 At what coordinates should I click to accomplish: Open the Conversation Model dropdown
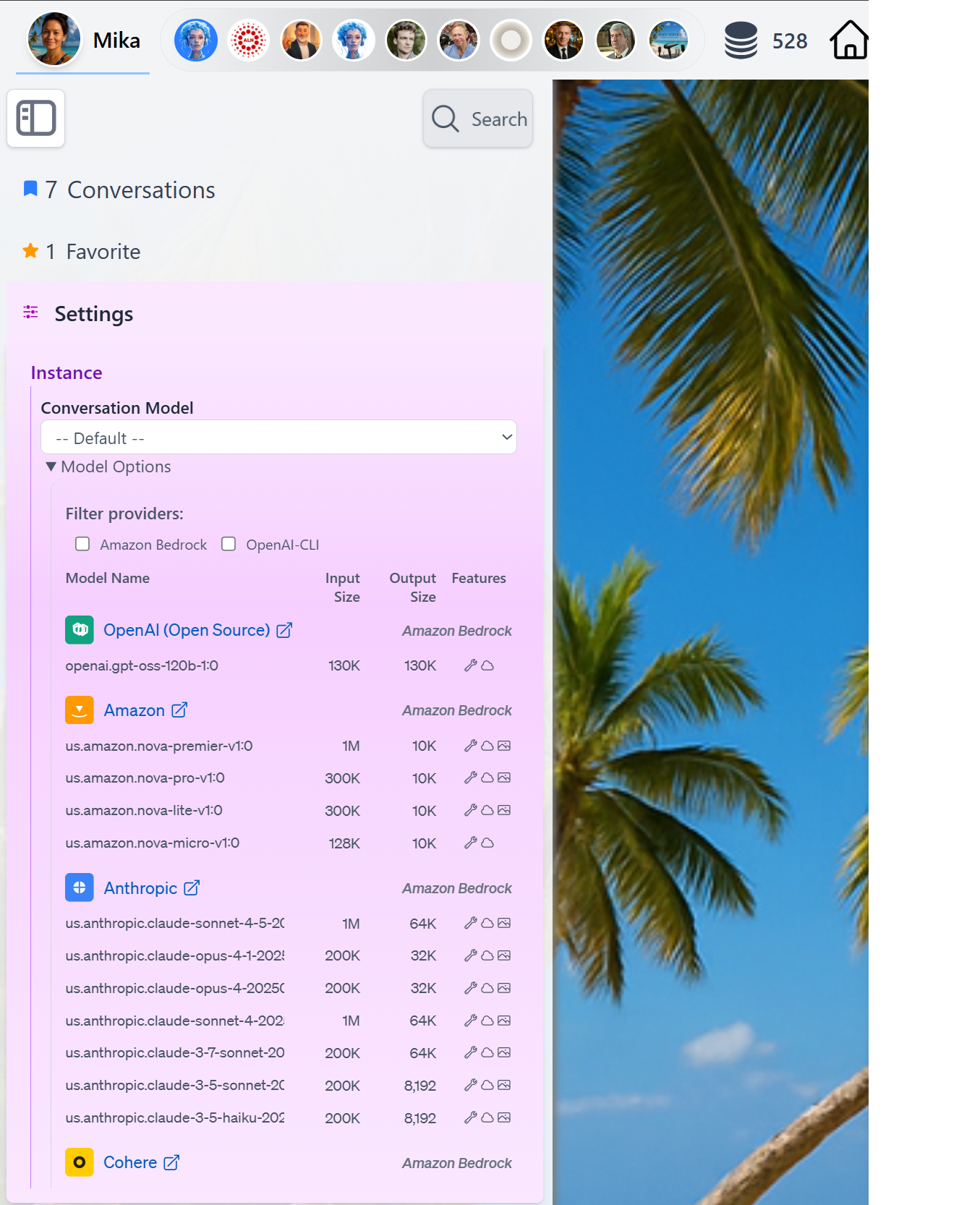278,438
